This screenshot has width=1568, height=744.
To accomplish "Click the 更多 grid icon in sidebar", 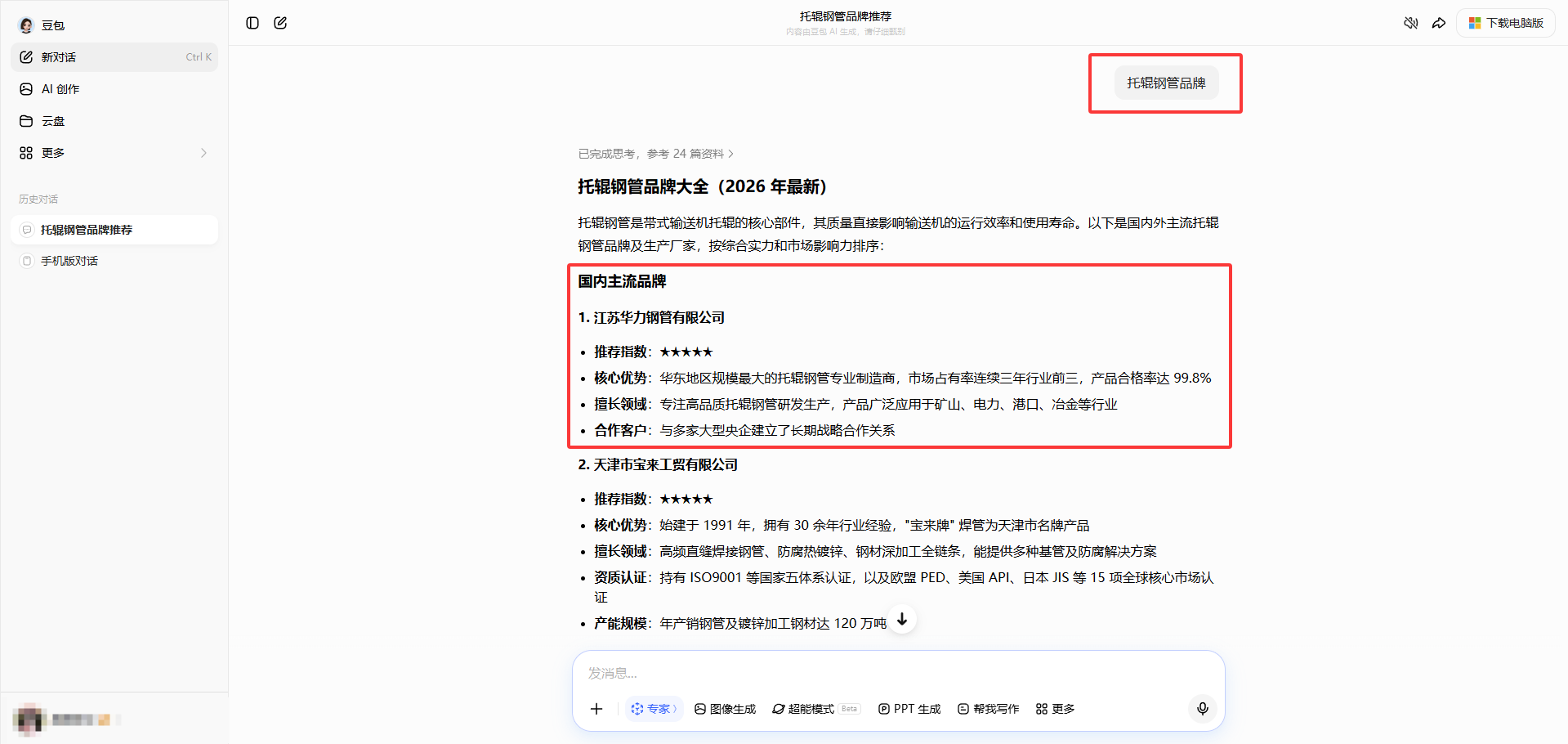I will pos(26,153).
